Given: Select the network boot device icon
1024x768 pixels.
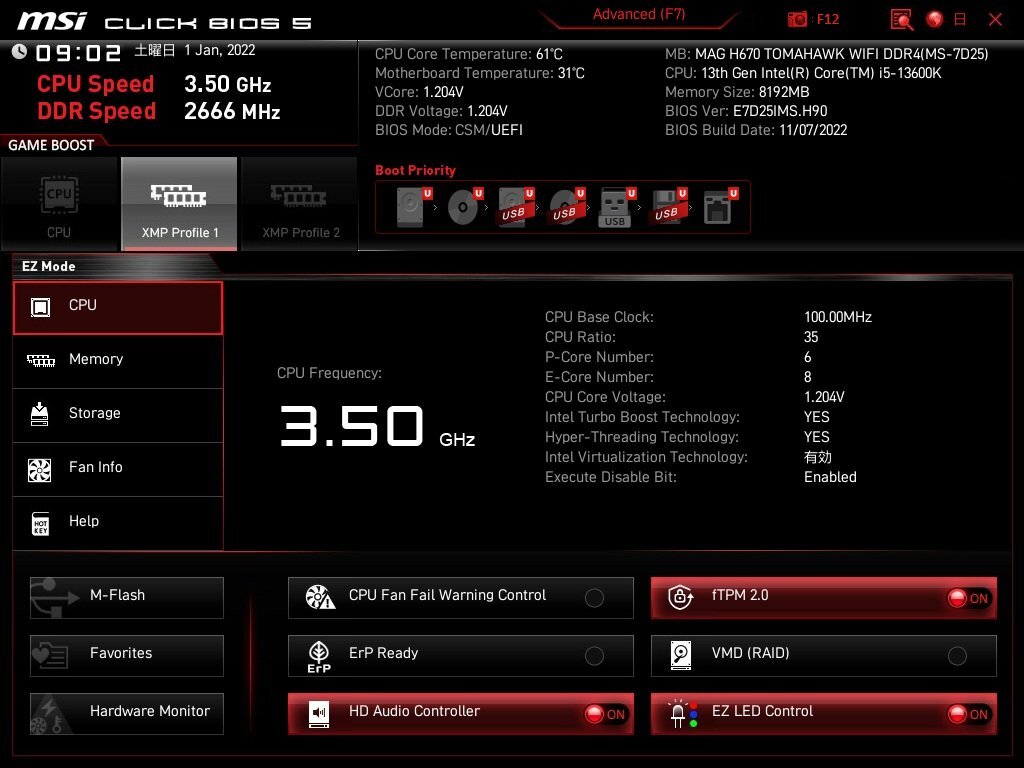Looking at the screenshot, I should click(719, 207).
